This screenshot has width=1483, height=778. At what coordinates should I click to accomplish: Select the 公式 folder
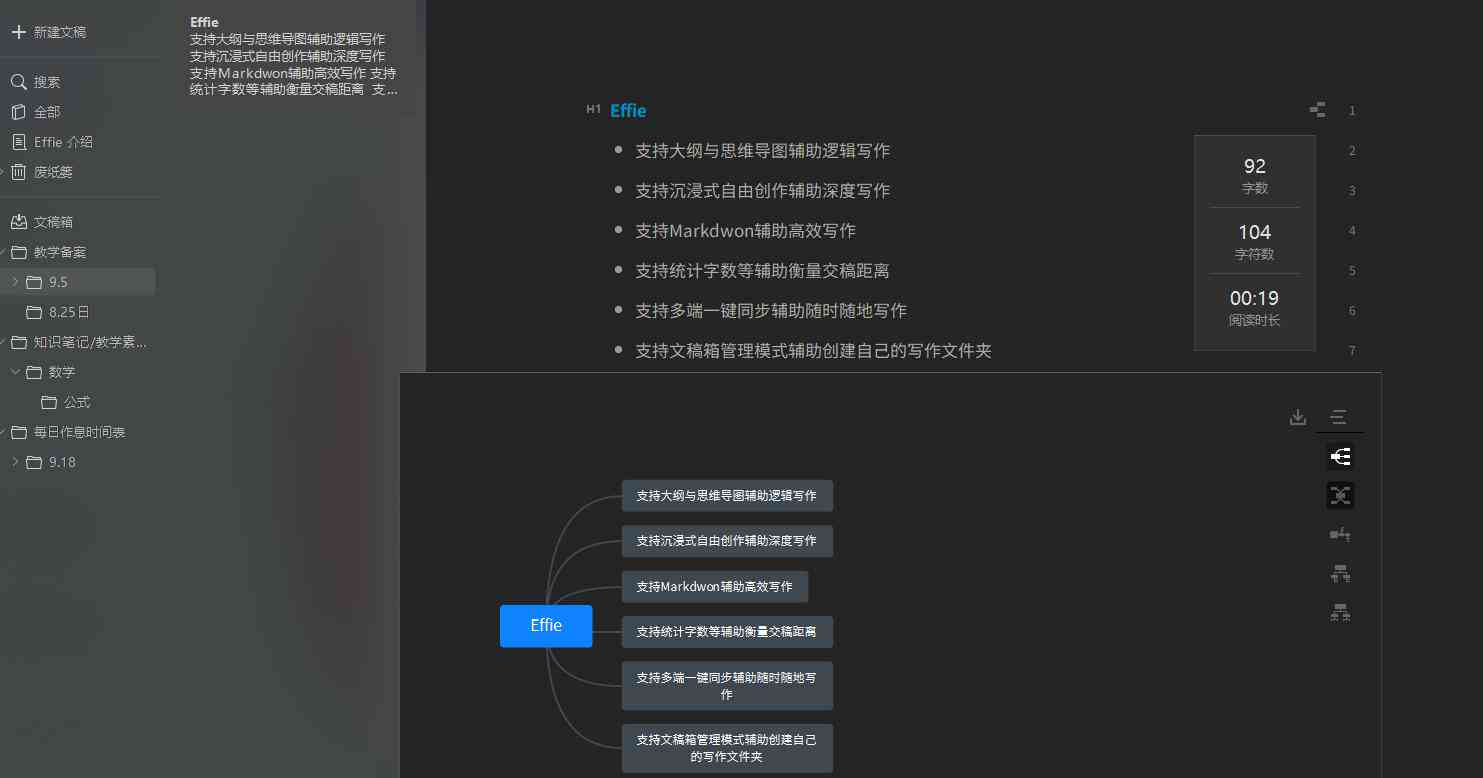pos(78,402)
